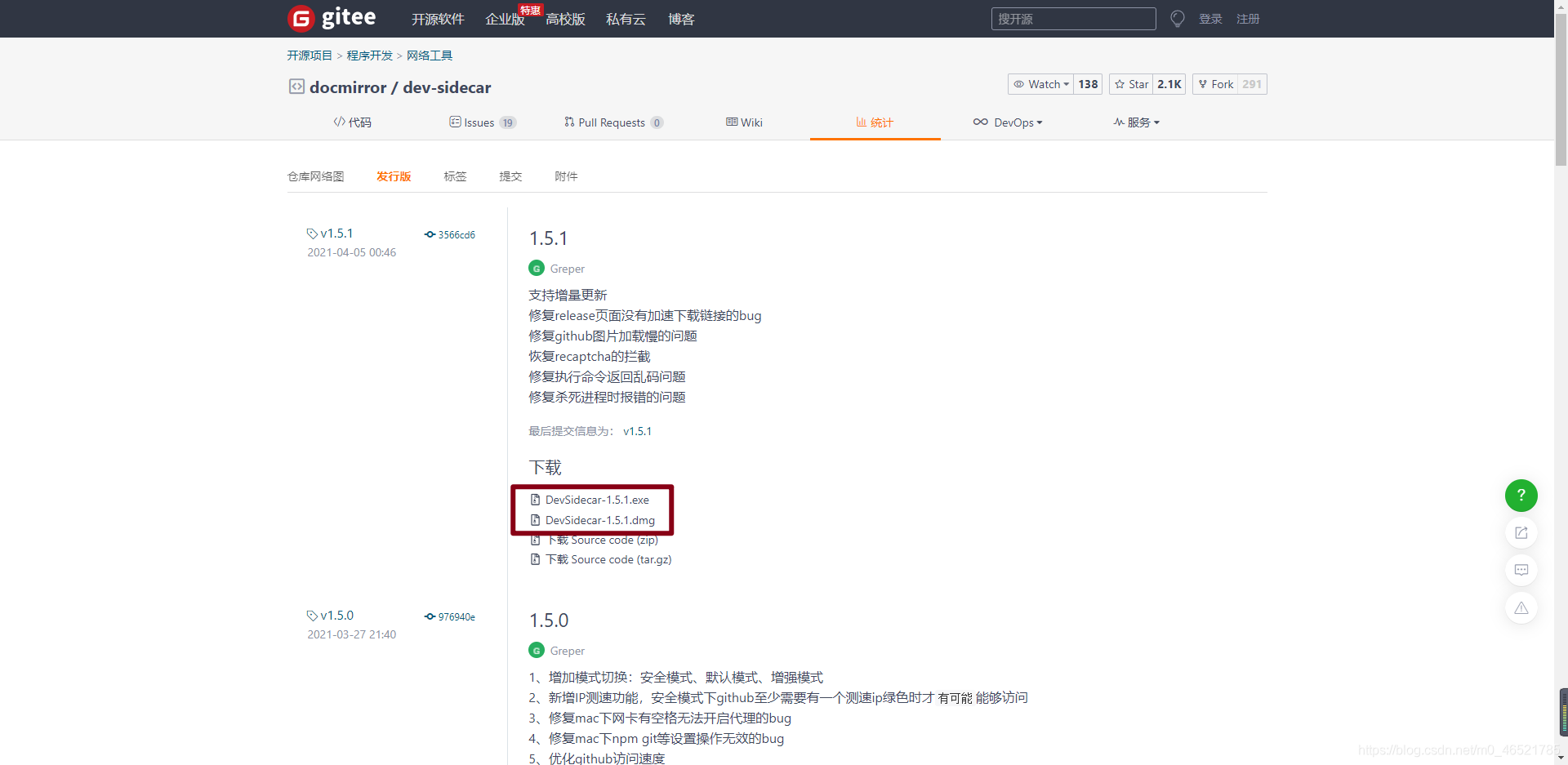Viewport: 1568px width, 765px height.
Task: Click inside the 搜开源 search field
Action: click(1072, 18)
